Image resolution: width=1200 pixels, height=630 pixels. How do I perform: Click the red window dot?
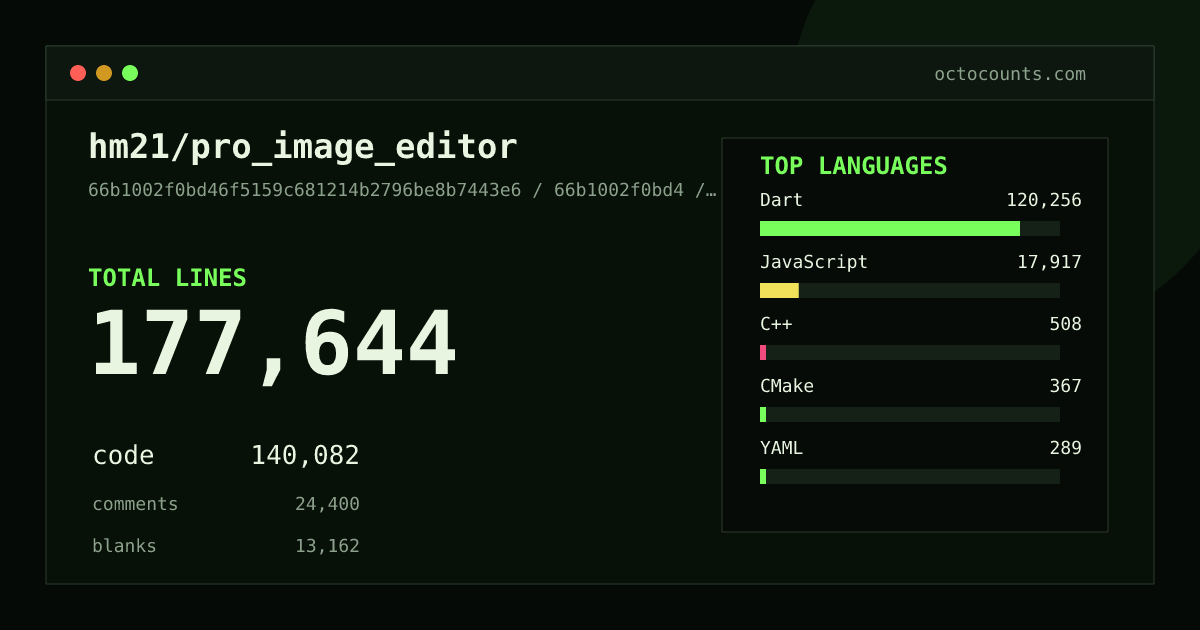pos(78,73)
